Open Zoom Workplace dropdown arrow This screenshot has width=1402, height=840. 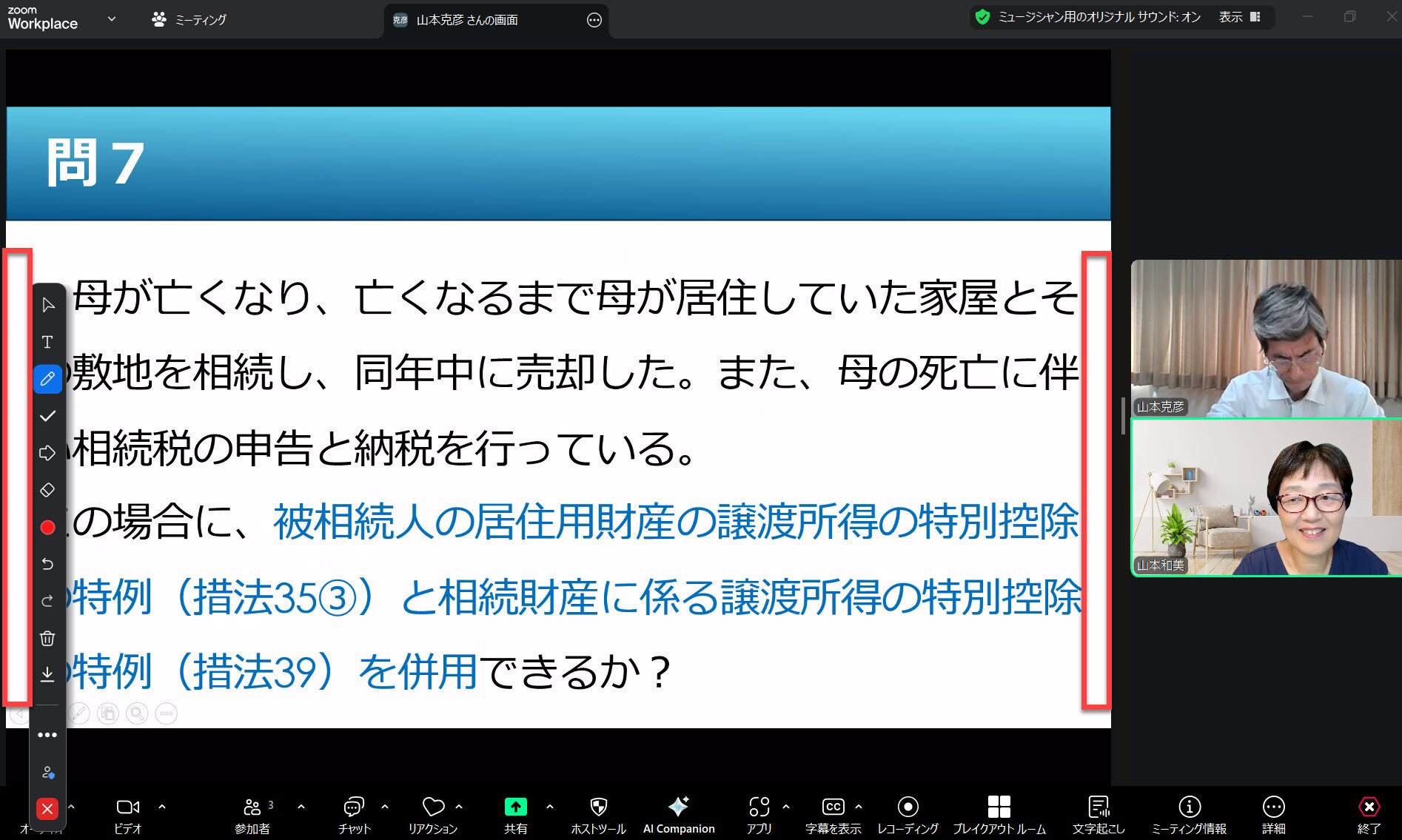click(x=112, y=19)
